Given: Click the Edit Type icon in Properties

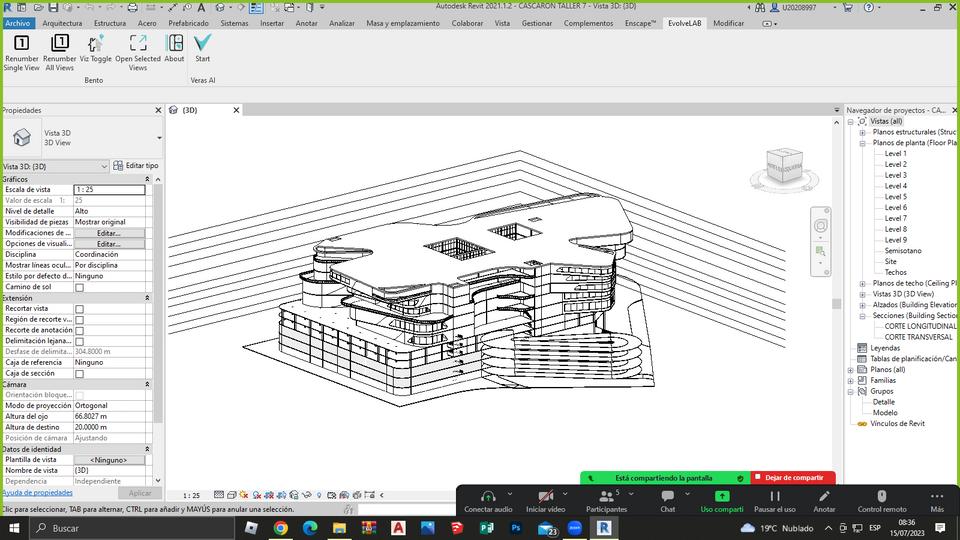Looking at the screenshot, I should click(x=118, y=165).
